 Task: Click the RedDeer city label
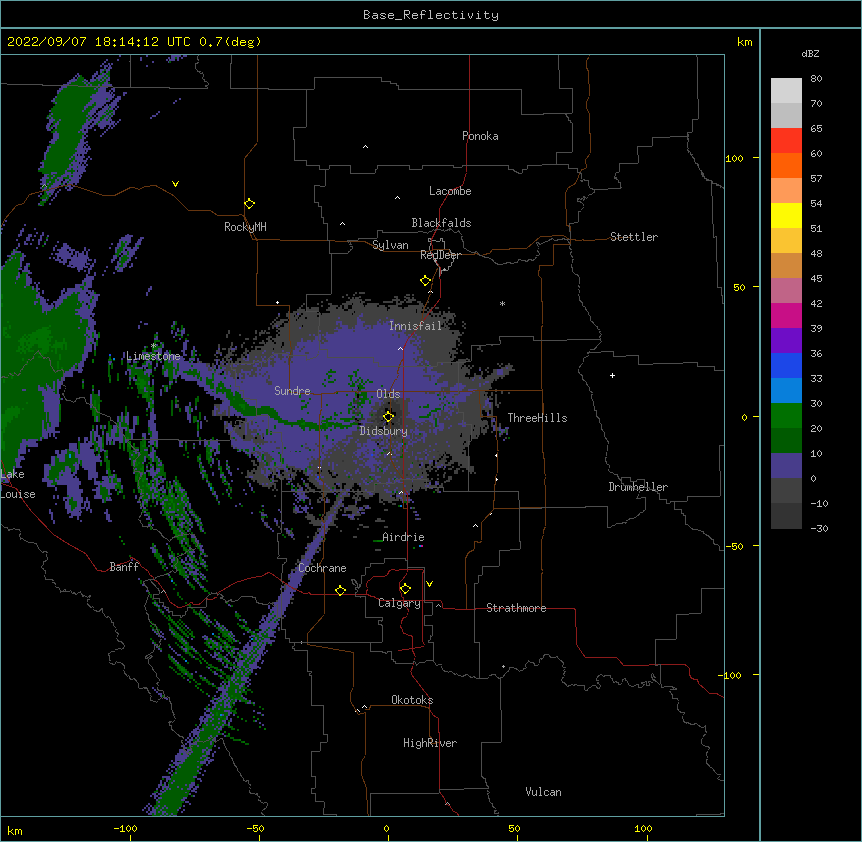tap(440, 255)
